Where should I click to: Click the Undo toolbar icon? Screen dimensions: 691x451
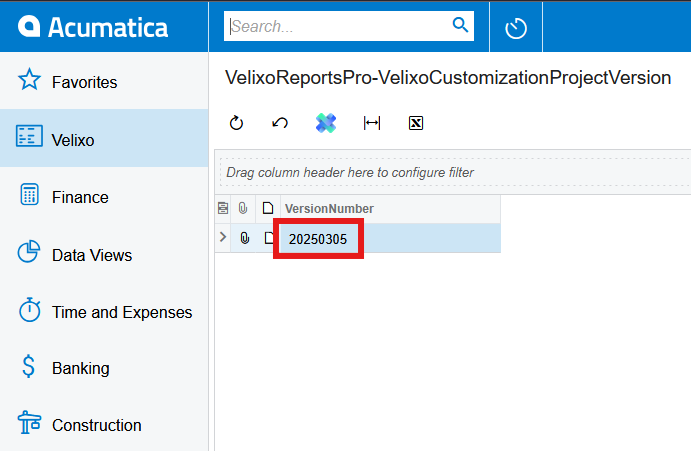pyautogui.click(x=280, y=123)
